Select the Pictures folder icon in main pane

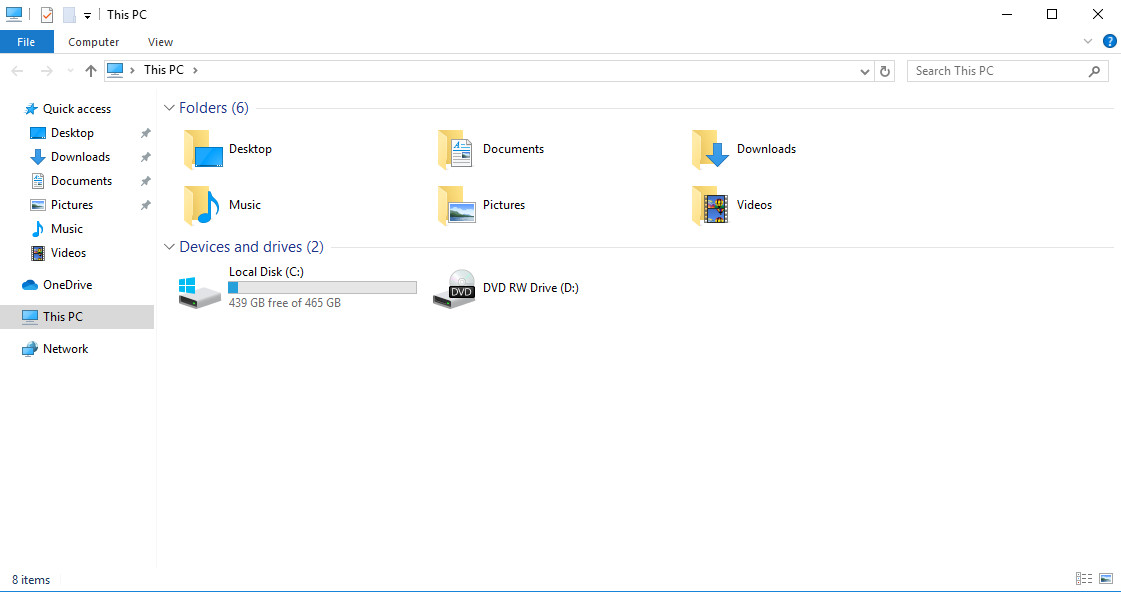[x=456, y=205]
